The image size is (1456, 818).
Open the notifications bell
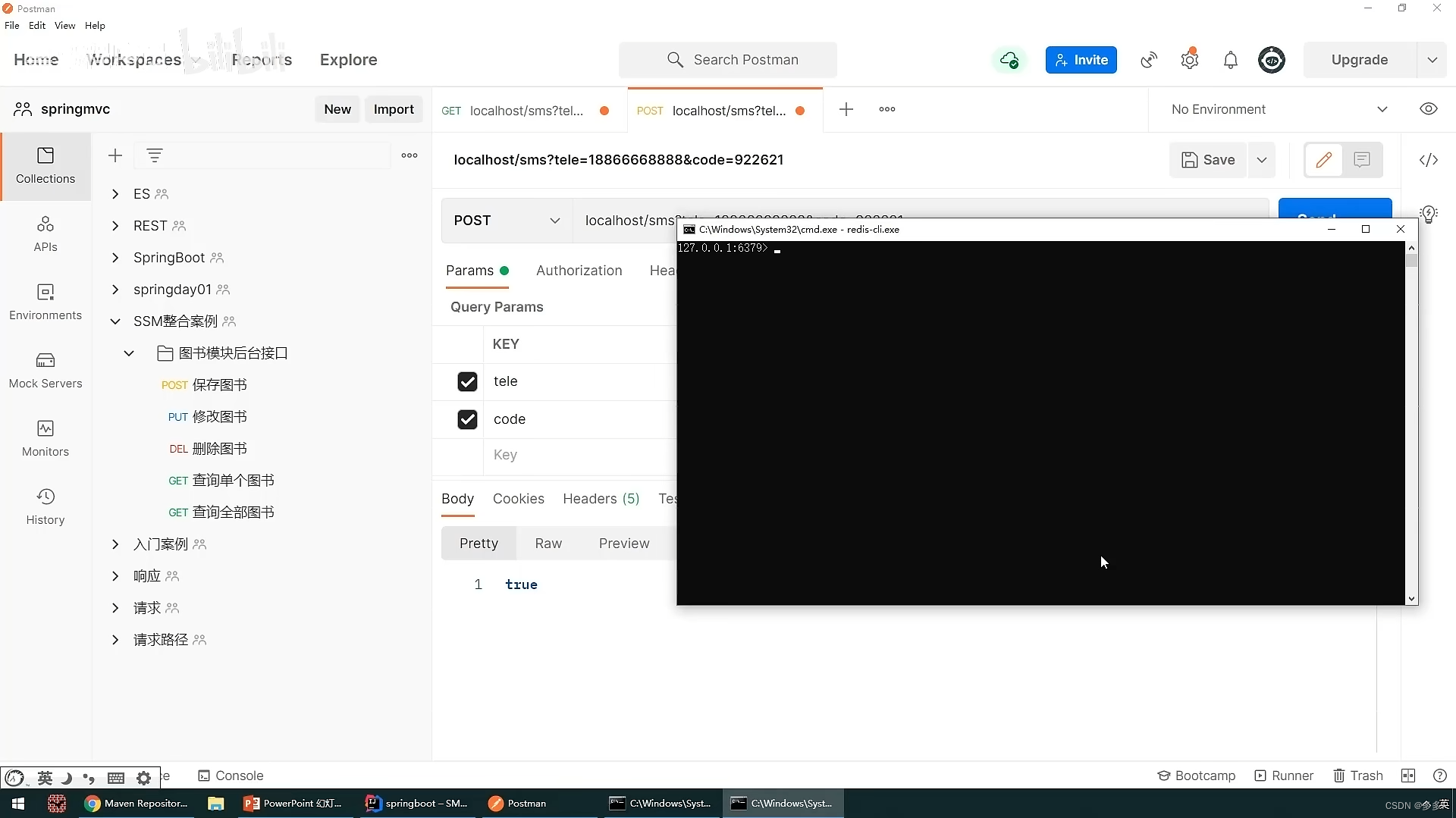pyautogui.click(x=1231, y=60)
